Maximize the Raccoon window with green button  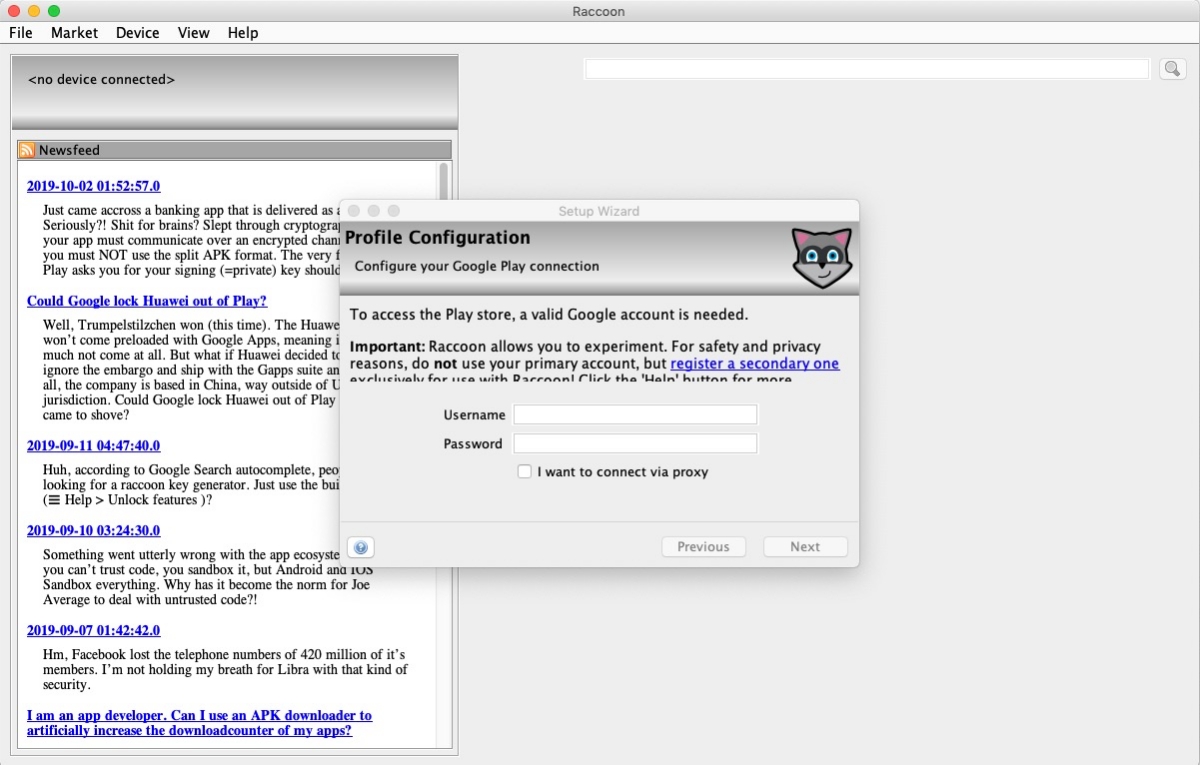[x=54, y=11]
